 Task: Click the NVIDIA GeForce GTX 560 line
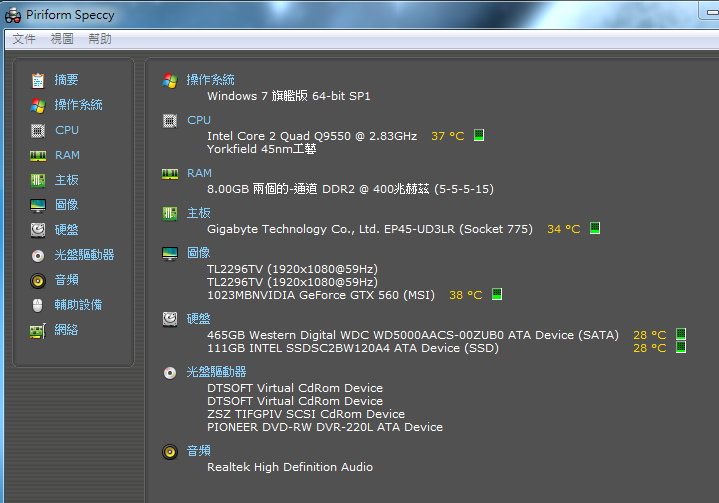click(x=321, y=295)
